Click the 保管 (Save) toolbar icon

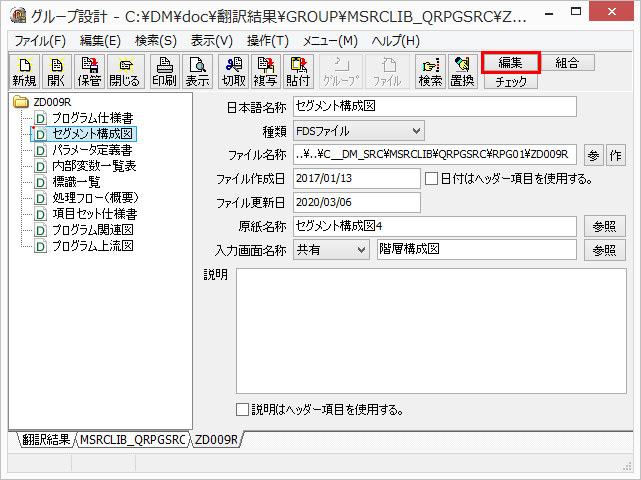(90, 72)
